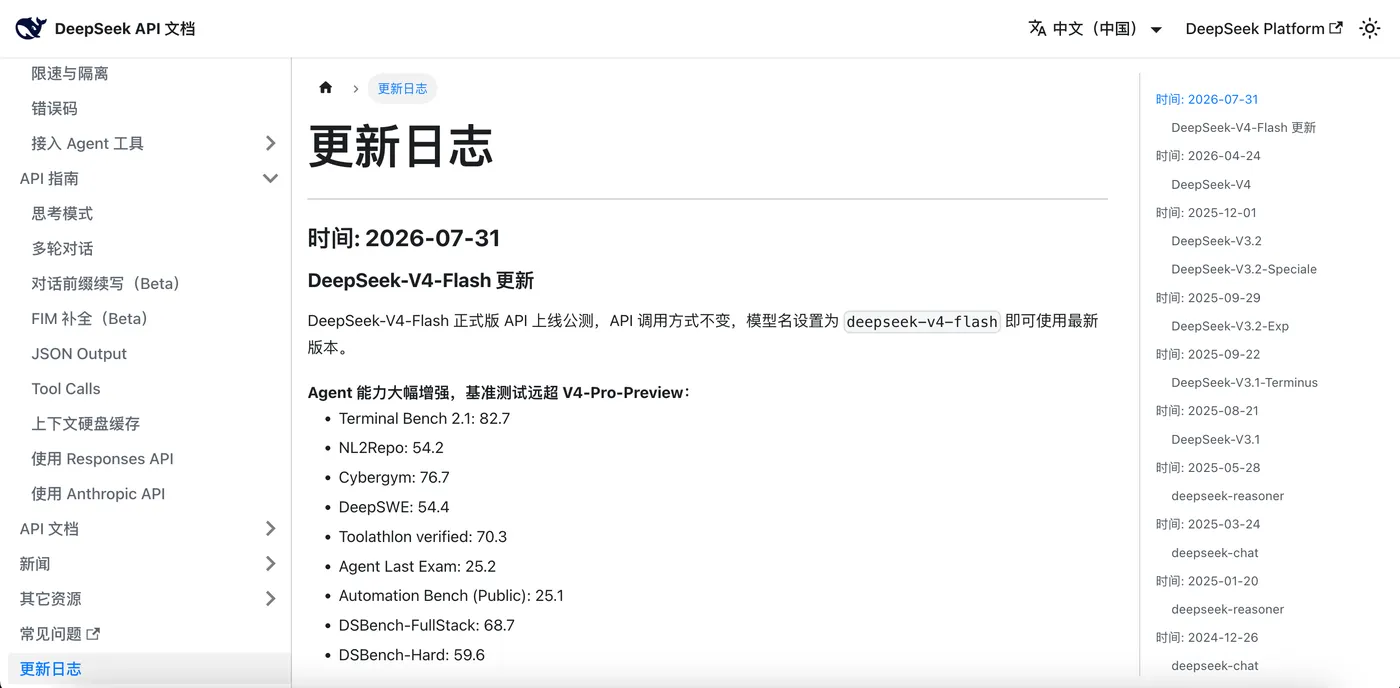
Task: Jump to 时间: 2026-07-31 in contents
Action: (x=1207, y=99)
